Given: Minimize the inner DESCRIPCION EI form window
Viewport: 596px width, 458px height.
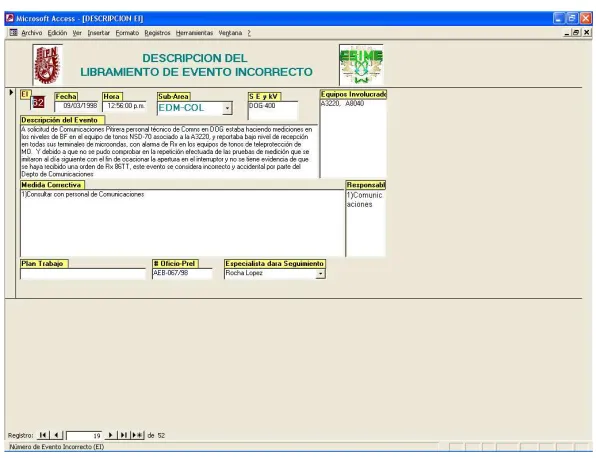Looking at the screenshot, I should point(567,33).
